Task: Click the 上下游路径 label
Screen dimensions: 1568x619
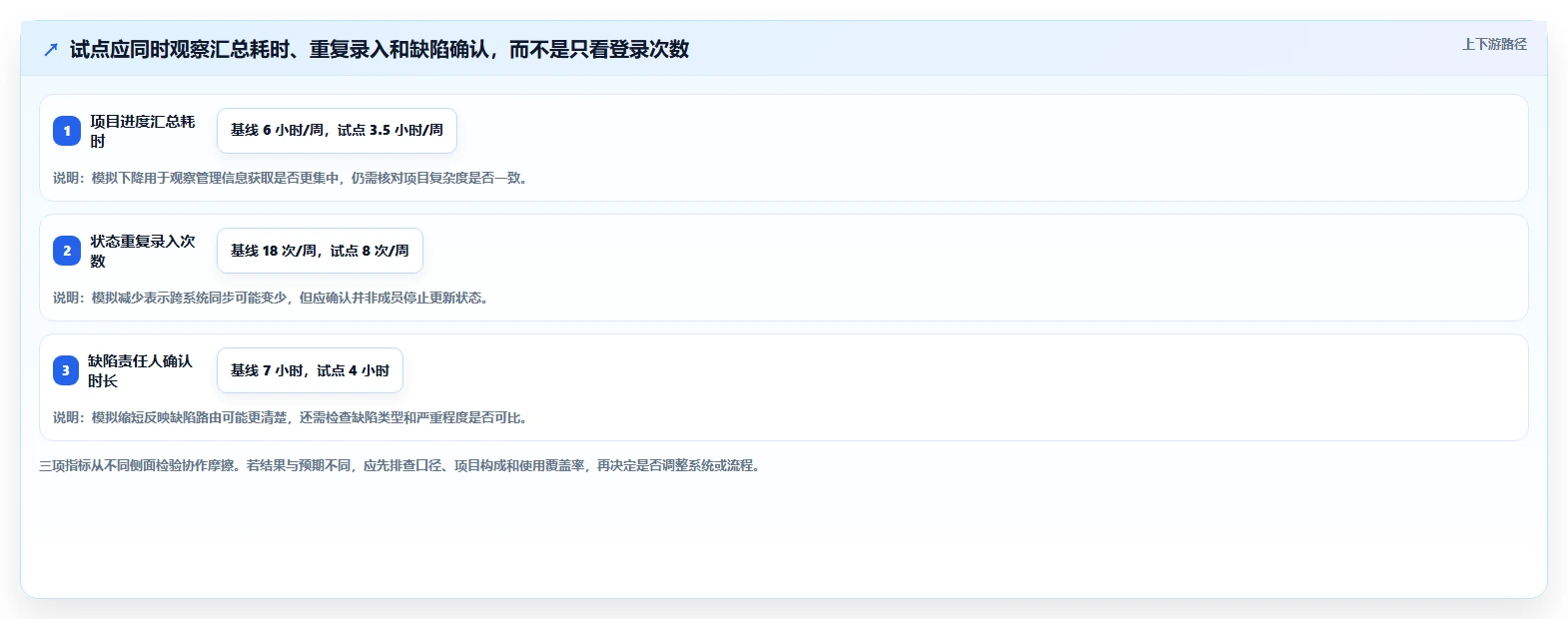Action: (1494, 44)
